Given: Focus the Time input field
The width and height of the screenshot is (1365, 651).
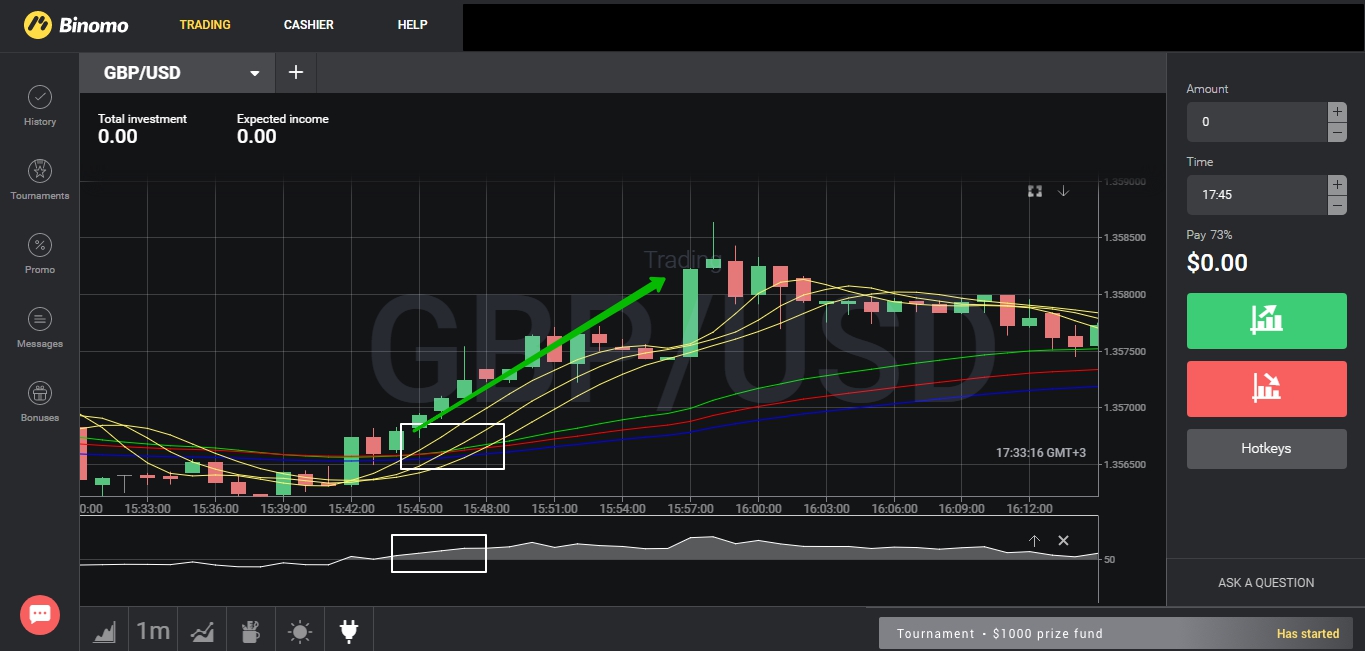Looking at the screenshot, I should 1257,195.
